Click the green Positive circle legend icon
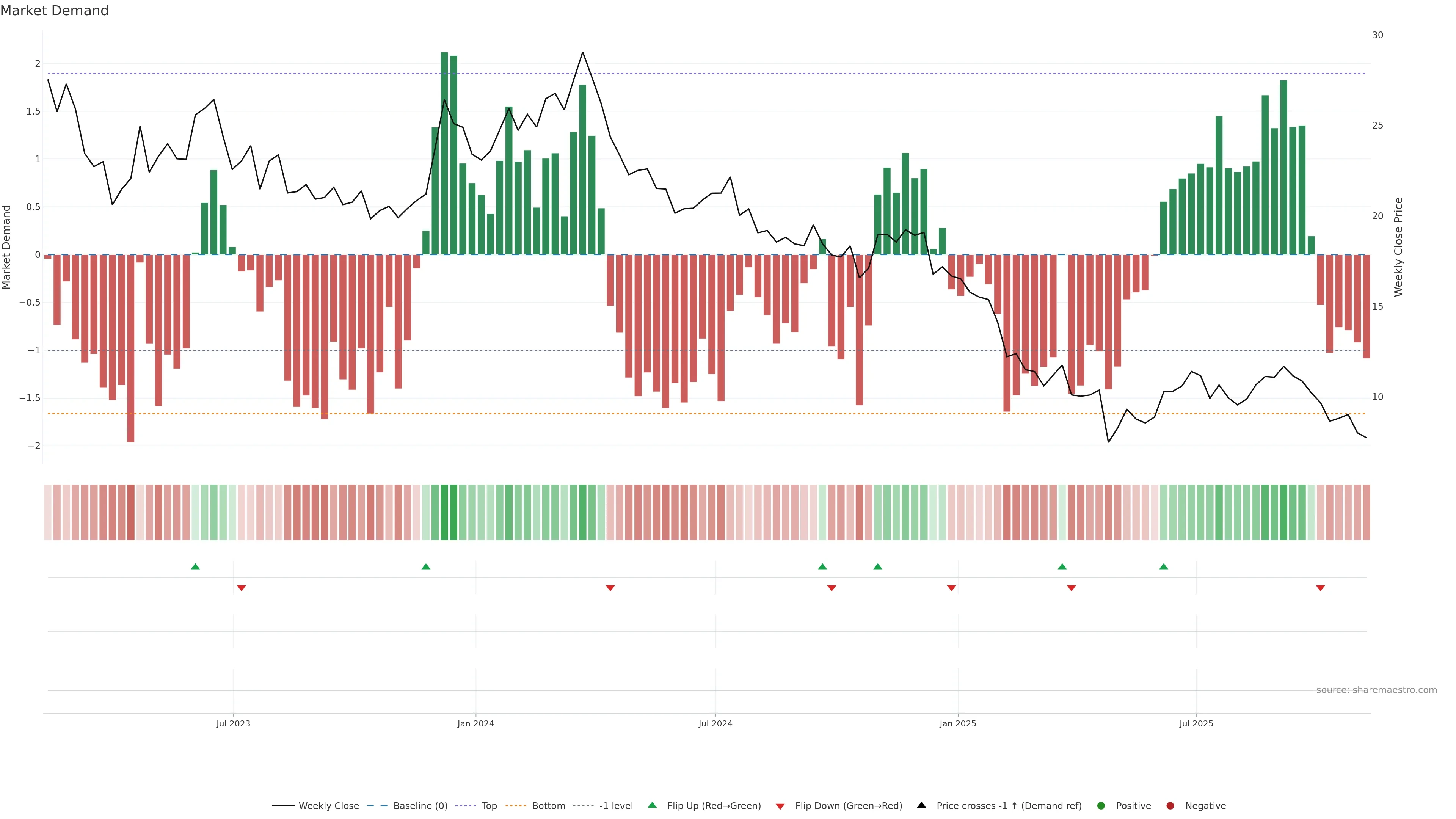1456x819 pixels. [1100, 805]
